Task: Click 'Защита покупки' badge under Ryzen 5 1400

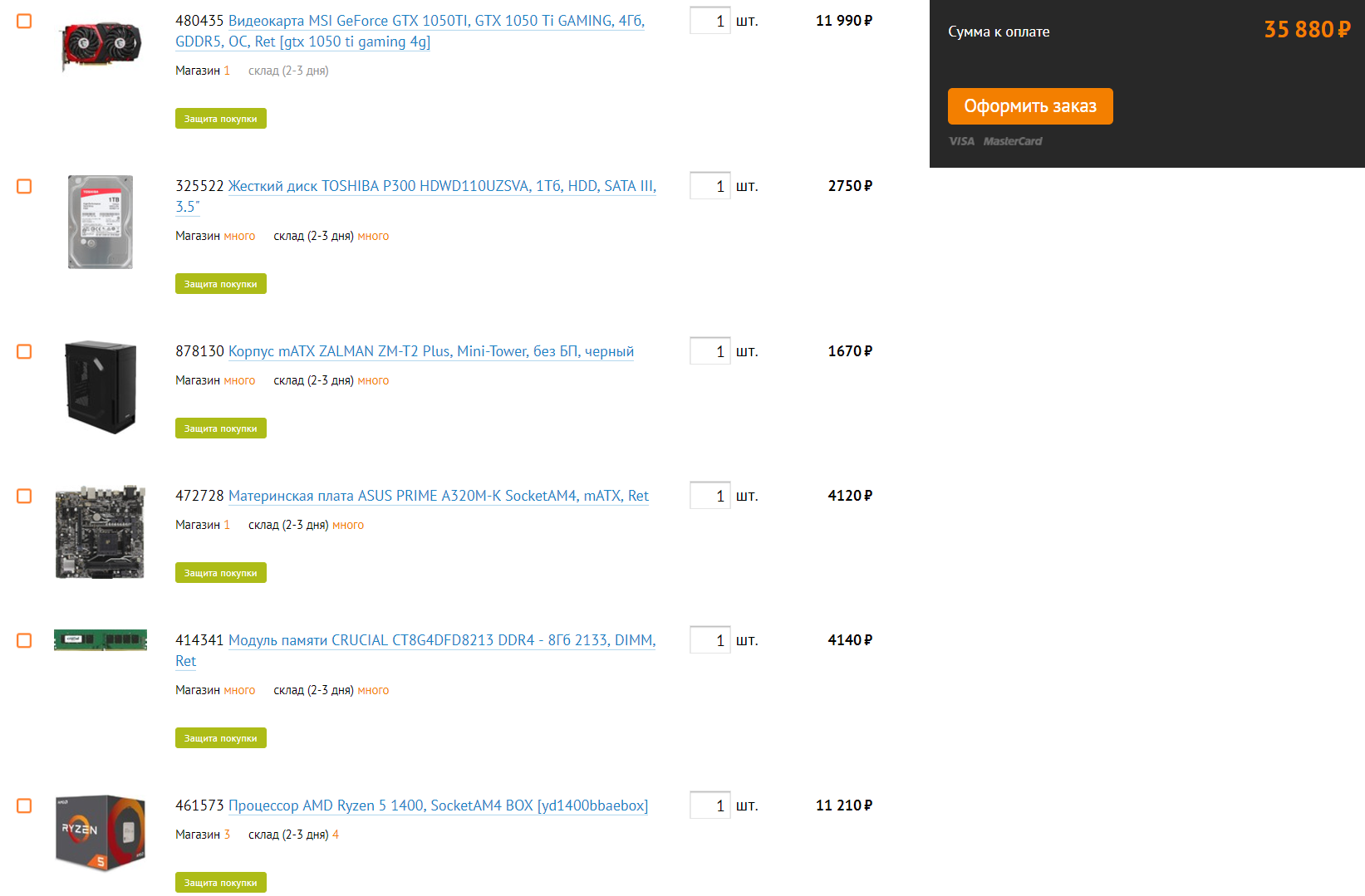Action: (x=221, y=883)
